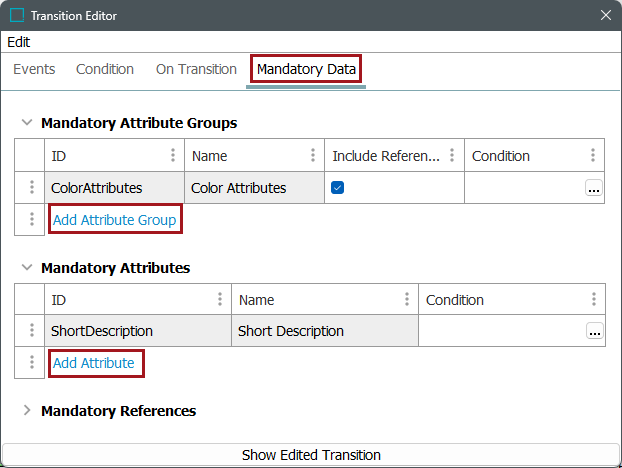Open the Edit menu
The height and width of the screenshot is (468, 622).
[19, 42]
